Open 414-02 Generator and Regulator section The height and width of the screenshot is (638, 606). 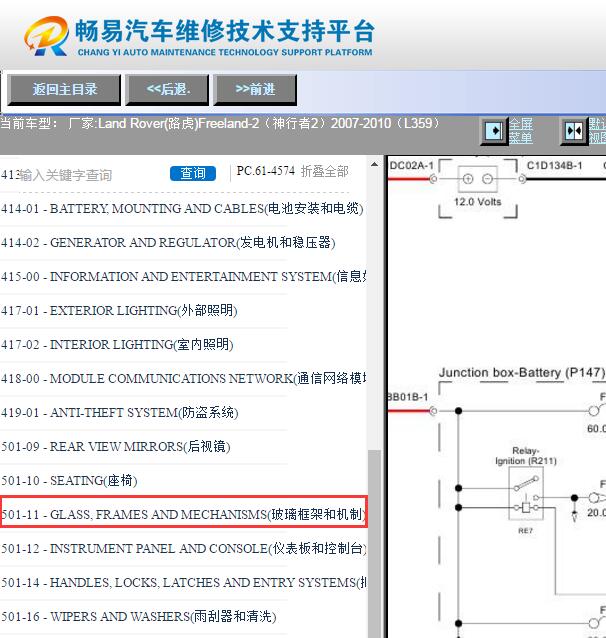click(168, 243)
